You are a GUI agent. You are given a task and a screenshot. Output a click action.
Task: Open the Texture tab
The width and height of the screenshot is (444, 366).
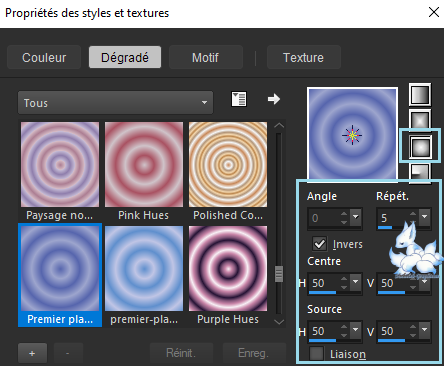tap(304, 57)
